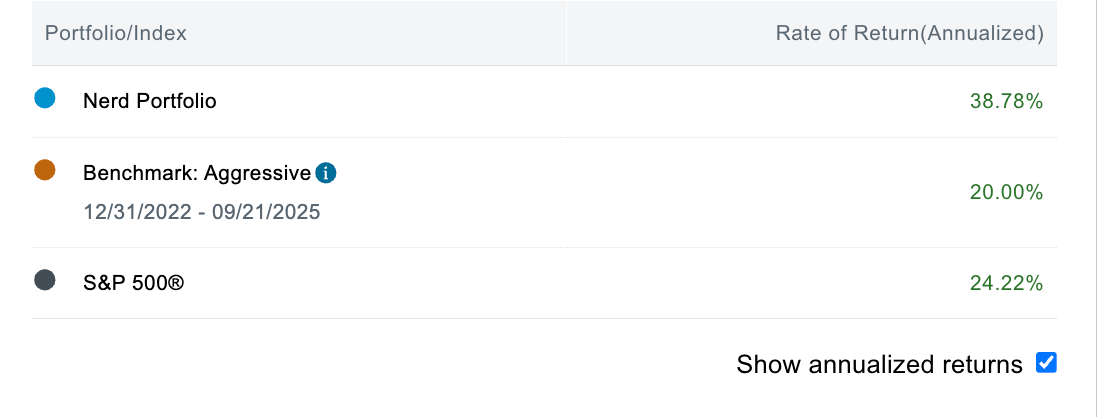Click the 24.22% S&P 500 return value
1097x417 pixels.
pos(1006,283)
